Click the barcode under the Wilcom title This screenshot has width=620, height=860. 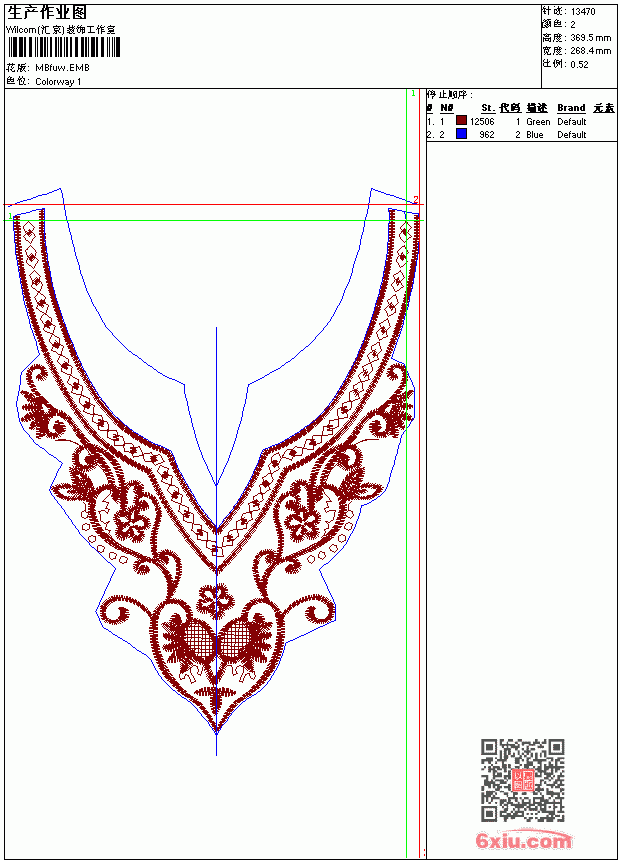[64, 47]
